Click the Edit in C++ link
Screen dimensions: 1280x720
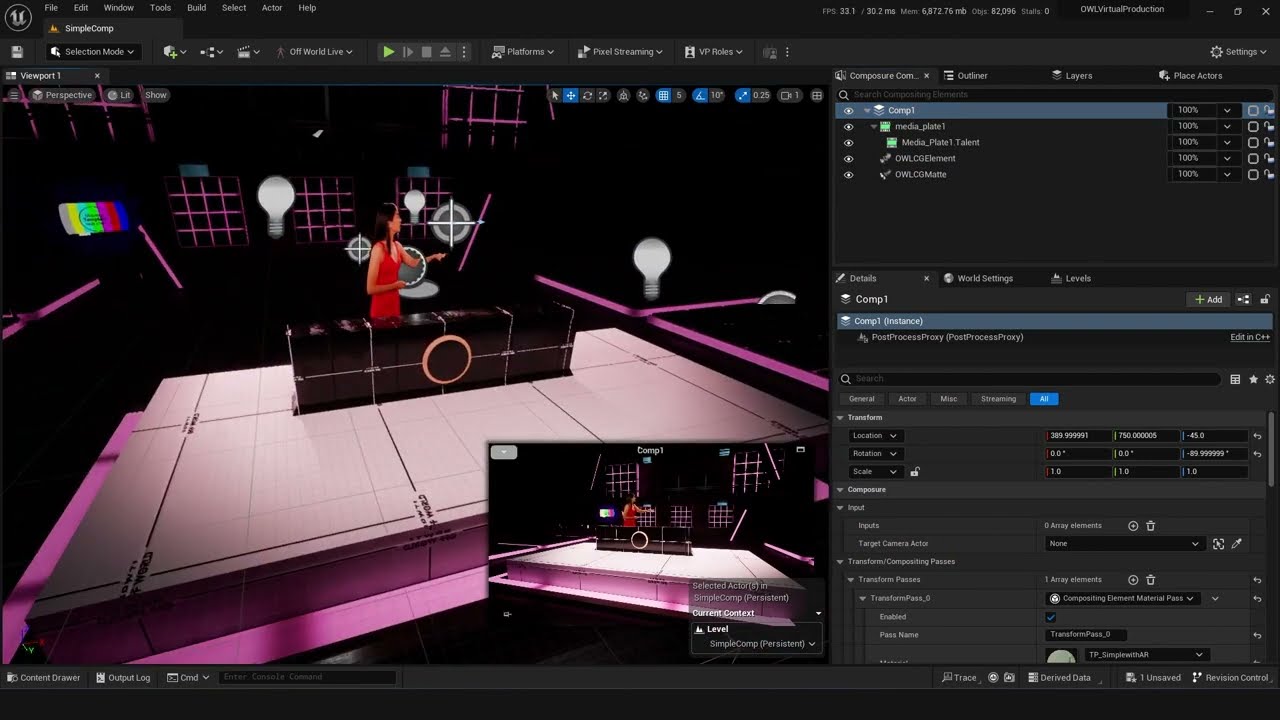pyautogui.click(x=1249, y=338)
